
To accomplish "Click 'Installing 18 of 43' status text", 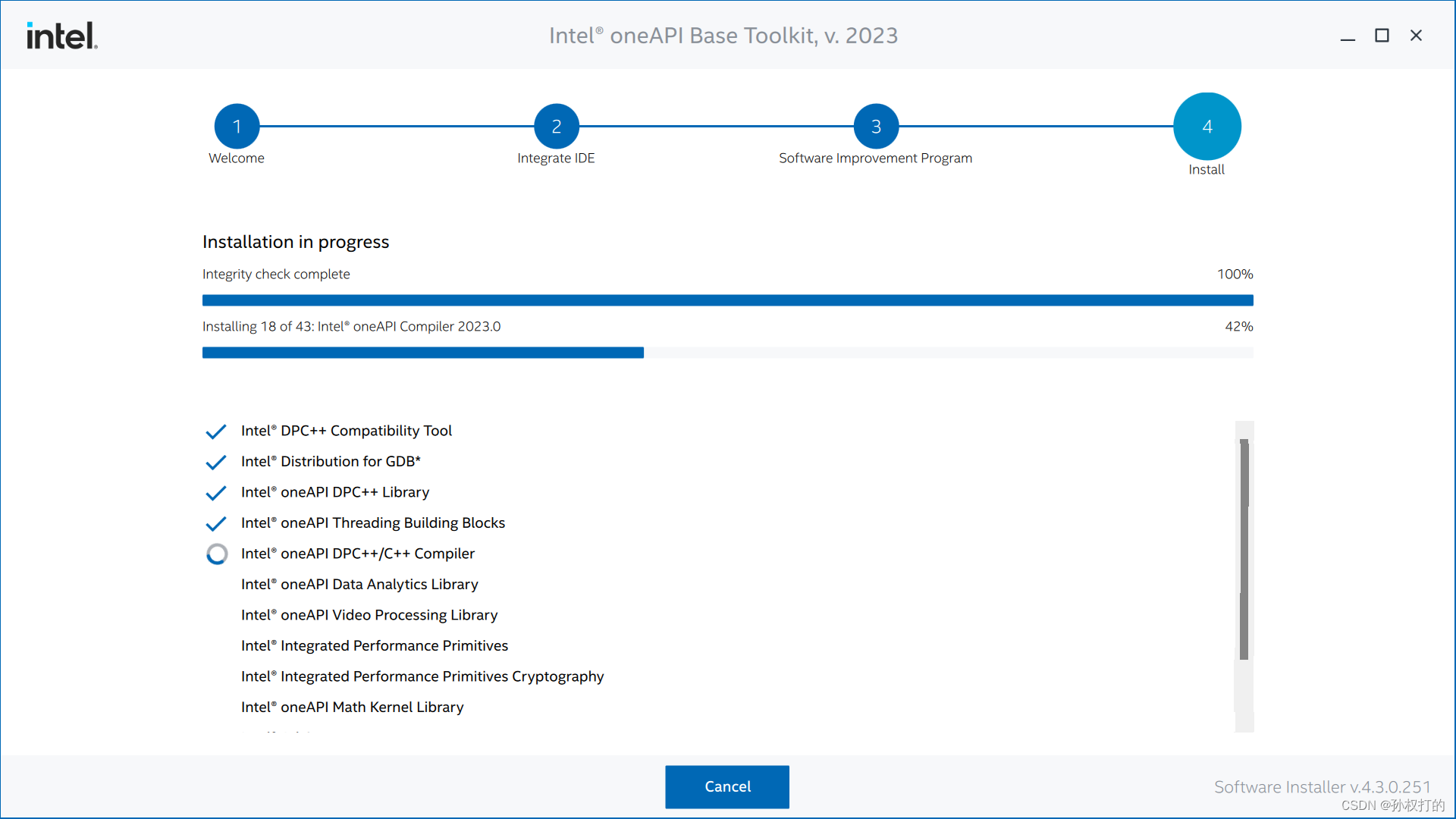I will tap(352, 326).
